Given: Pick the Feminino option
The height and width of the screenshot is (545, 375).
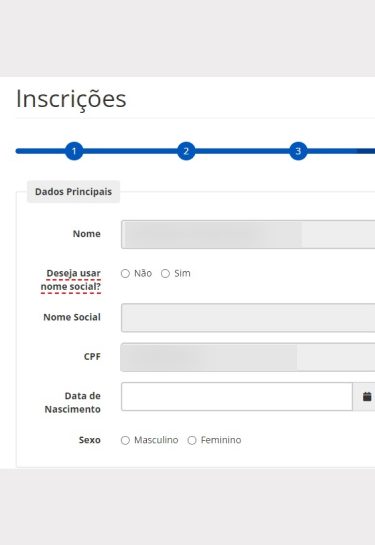Looking at the screenshot, I should coord(192,440).
